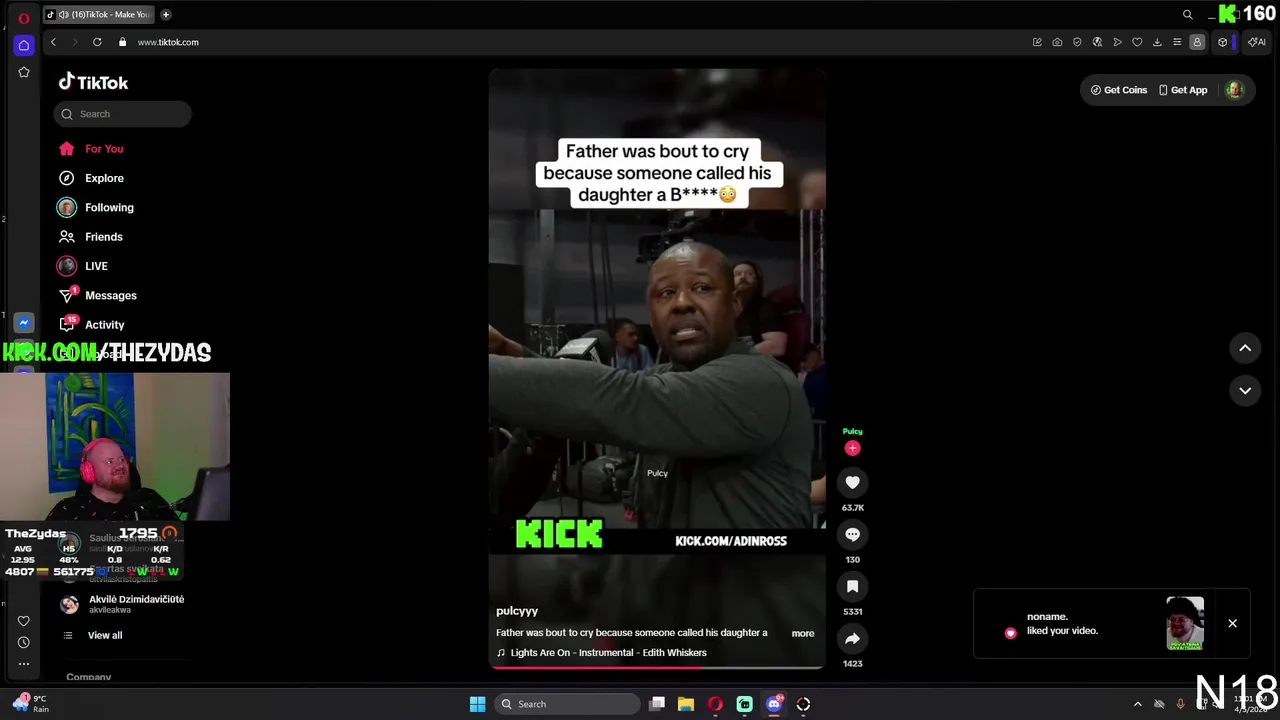Share the video with arrow icon

tap(852, 639)
